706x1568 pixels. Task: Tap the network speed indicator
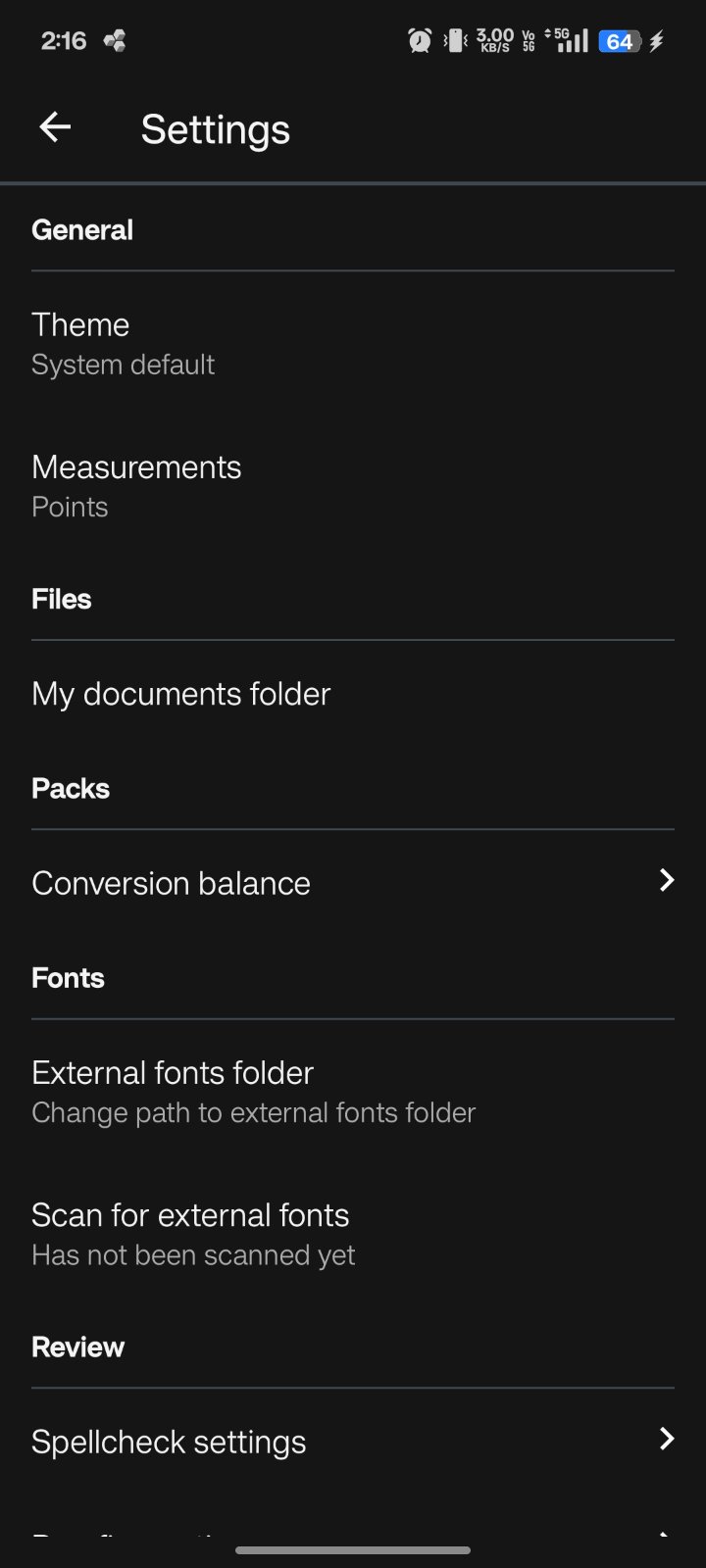(x=494, y=40)
